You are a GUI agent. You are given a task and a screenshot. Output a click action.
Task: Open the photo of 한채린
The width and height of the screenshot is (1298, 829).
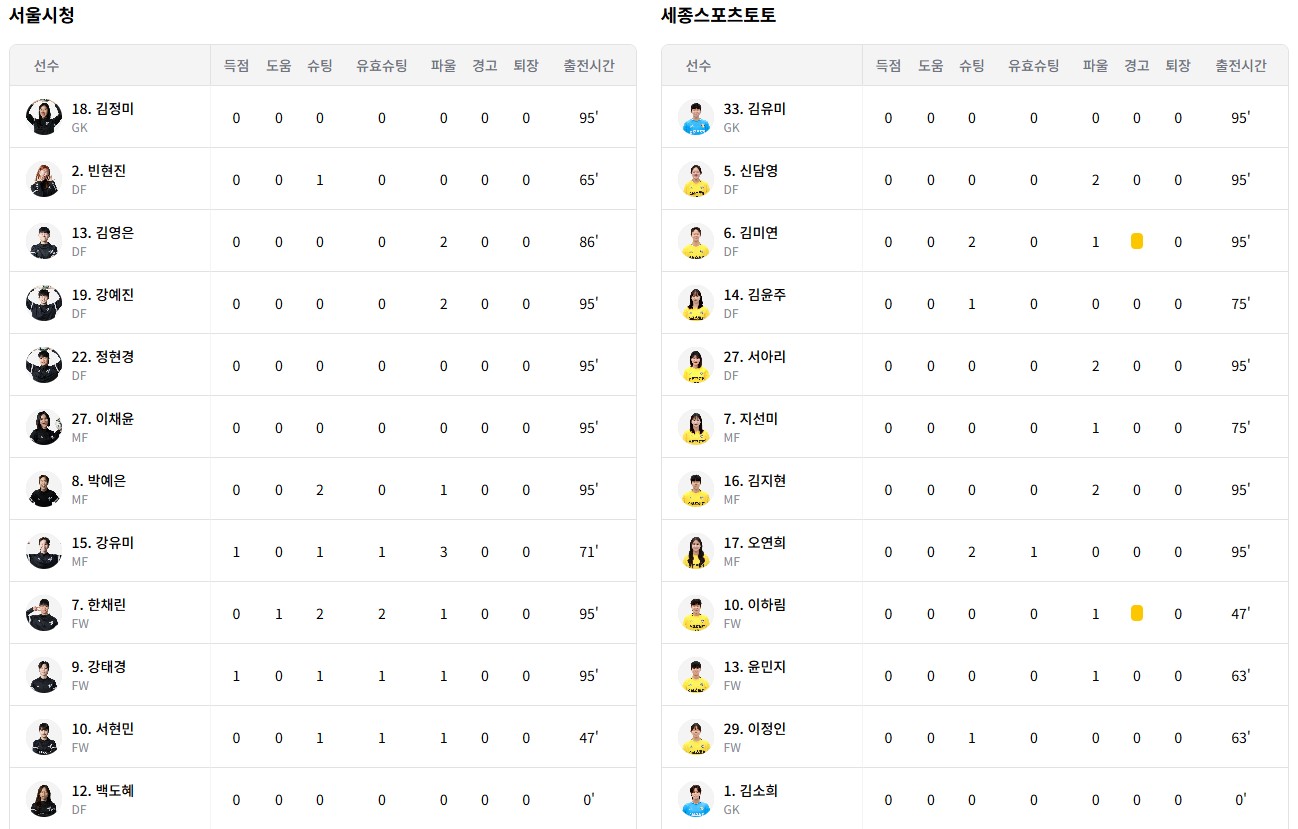pyautogui.click(x=44, y=613)
